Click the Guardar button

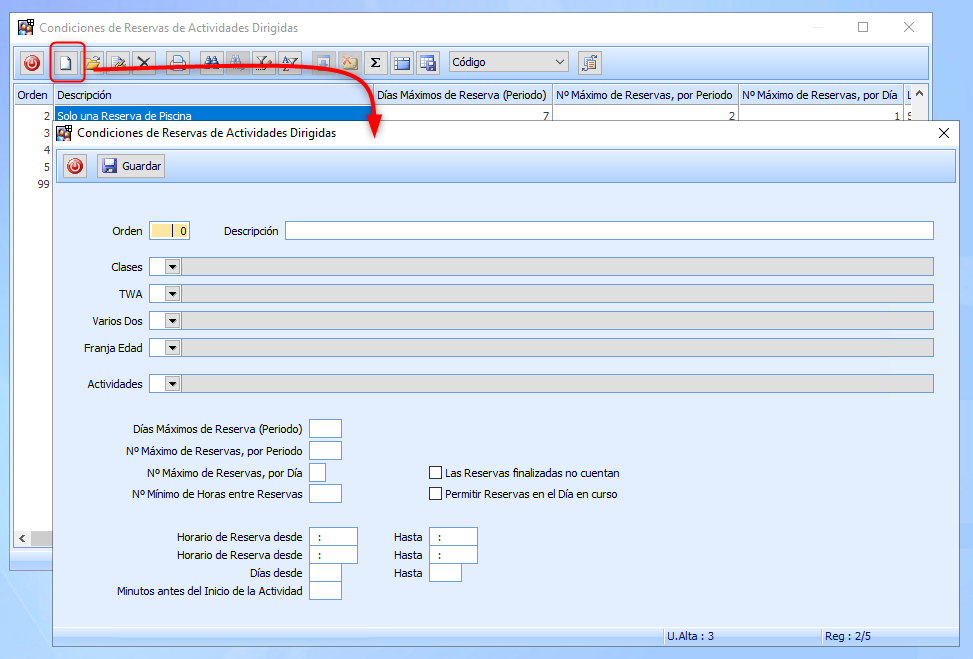click(x=131, y=166)
